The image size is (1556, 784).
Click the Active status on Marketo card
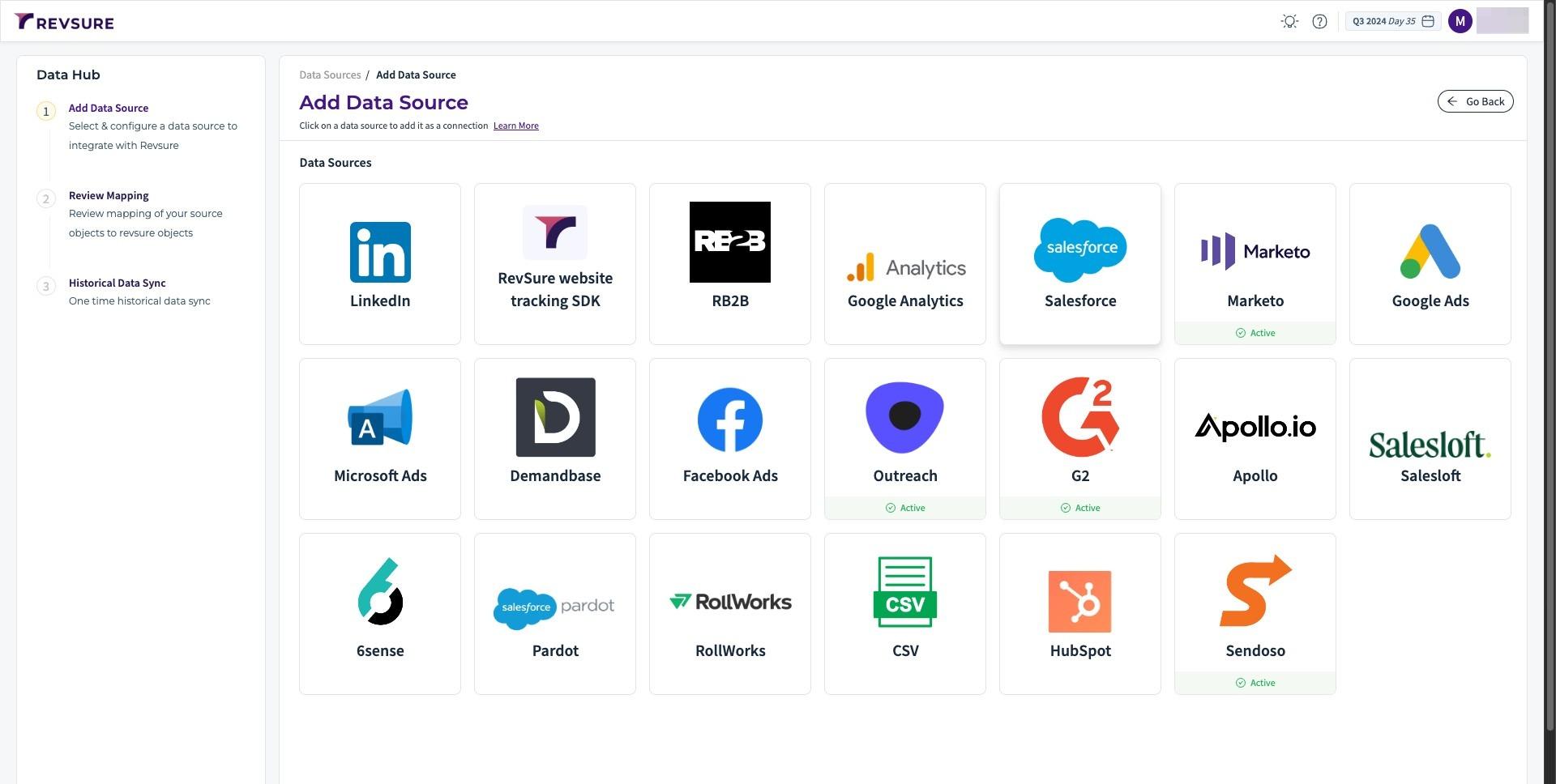click(1255, 333)
